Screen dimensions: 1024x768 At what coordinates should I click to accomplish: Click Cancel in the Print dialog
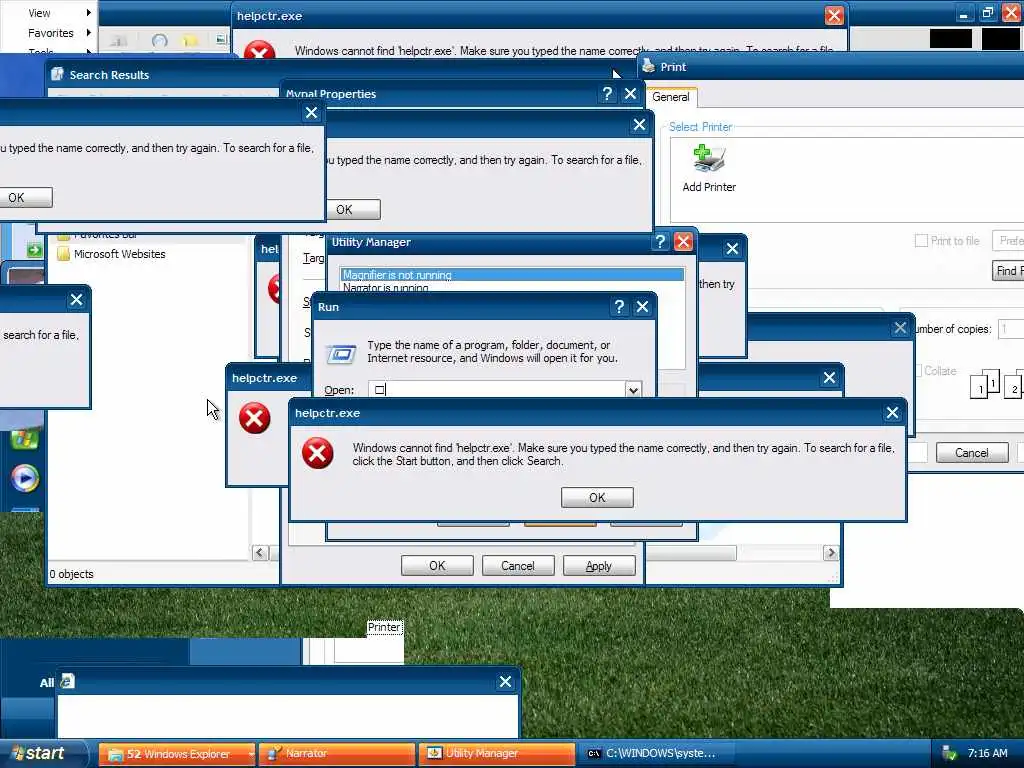click(x=972, y=453)
